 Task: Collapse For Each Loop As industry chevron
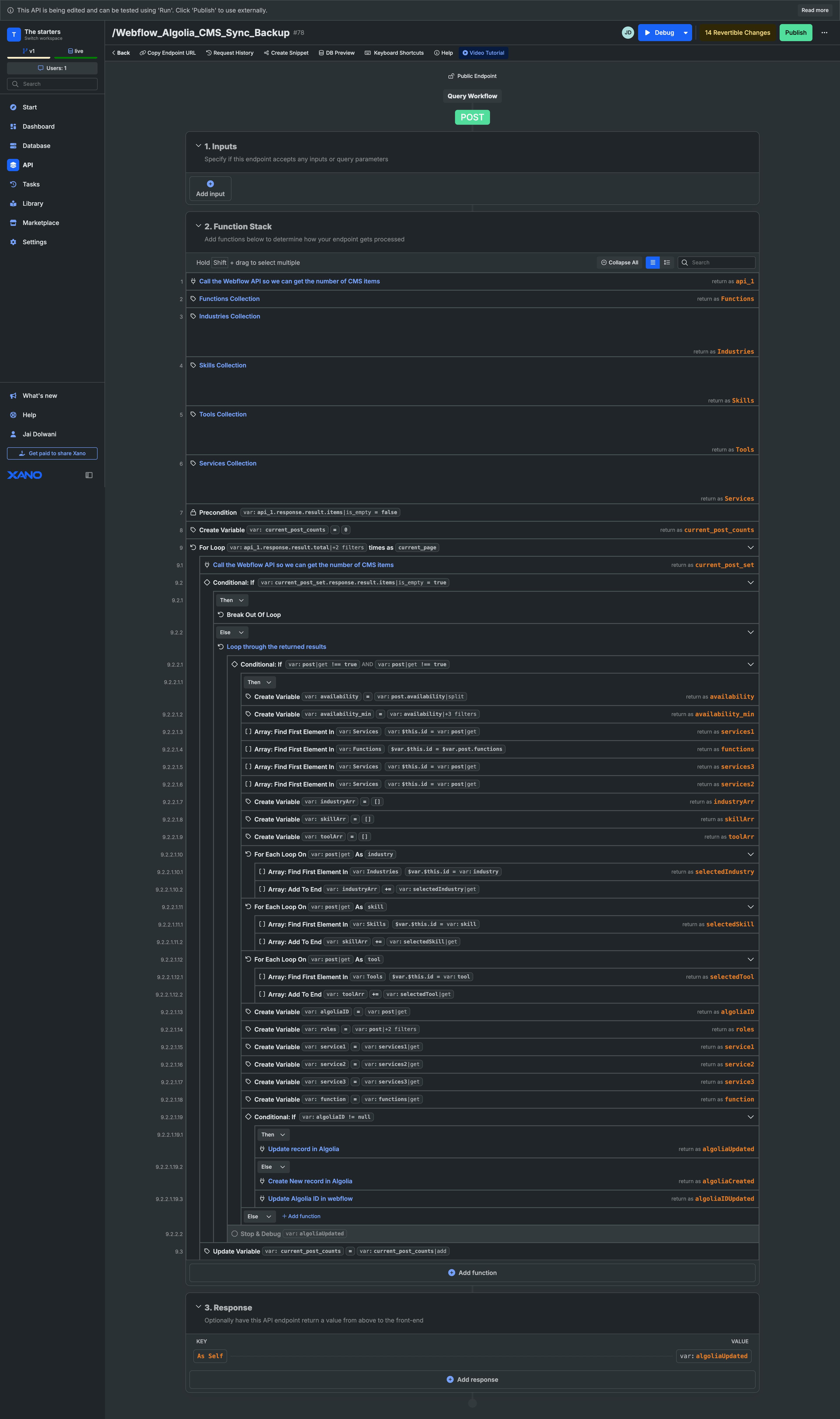click(x=751, y=854)
